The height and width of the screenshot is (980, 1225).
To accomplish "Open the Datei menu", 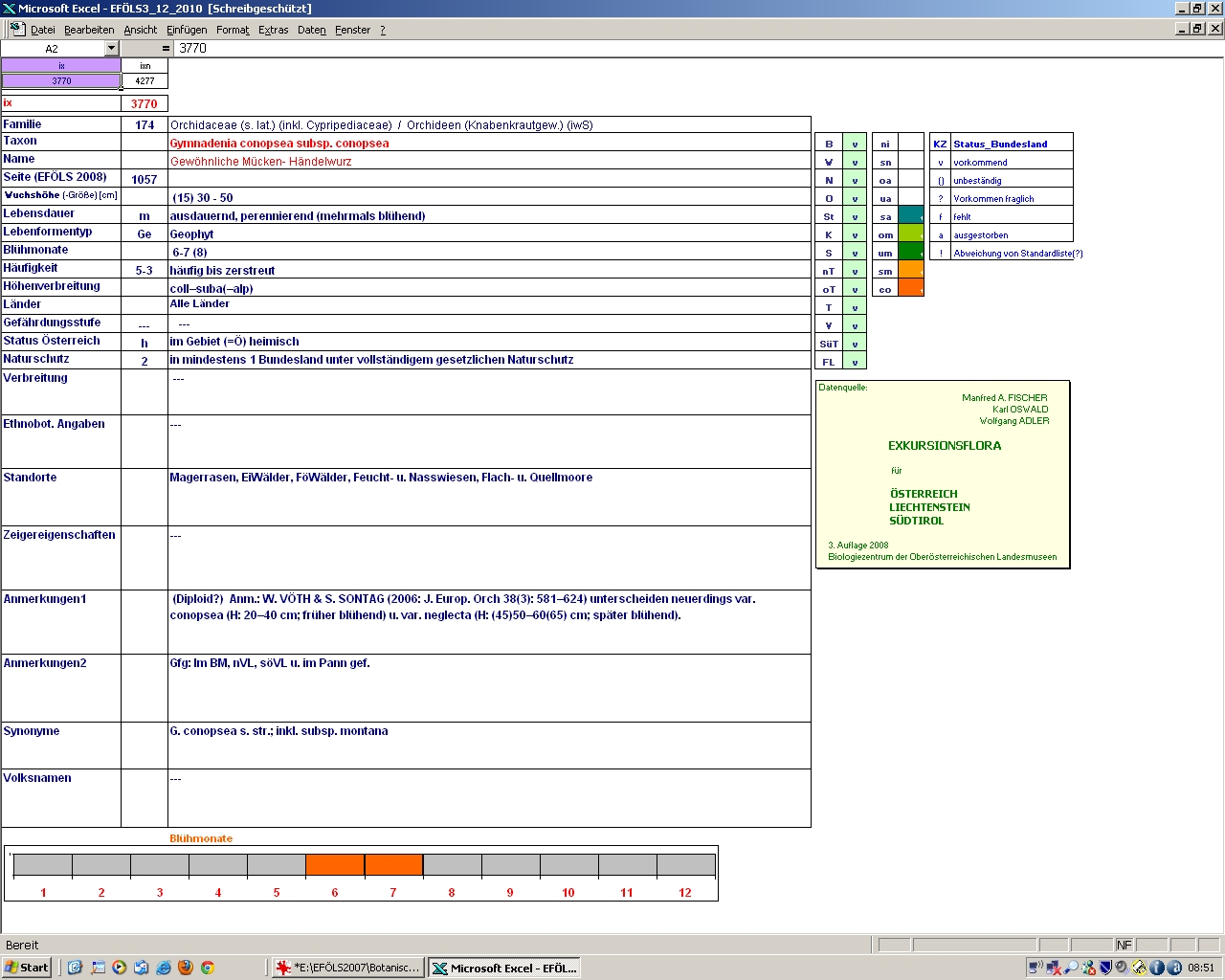I will (43, 30).
